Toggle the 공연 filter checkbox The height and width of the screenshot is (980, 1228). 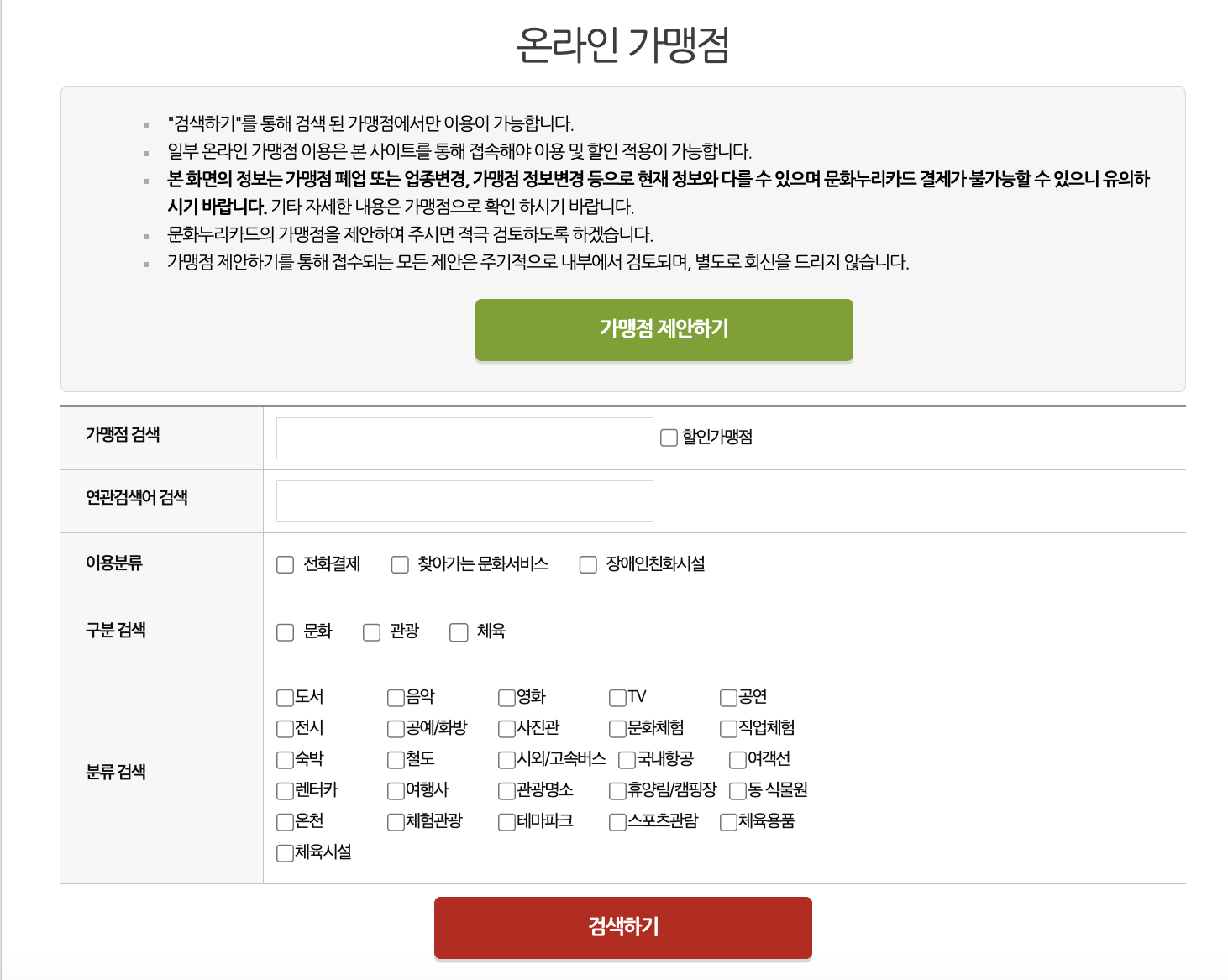727,697
